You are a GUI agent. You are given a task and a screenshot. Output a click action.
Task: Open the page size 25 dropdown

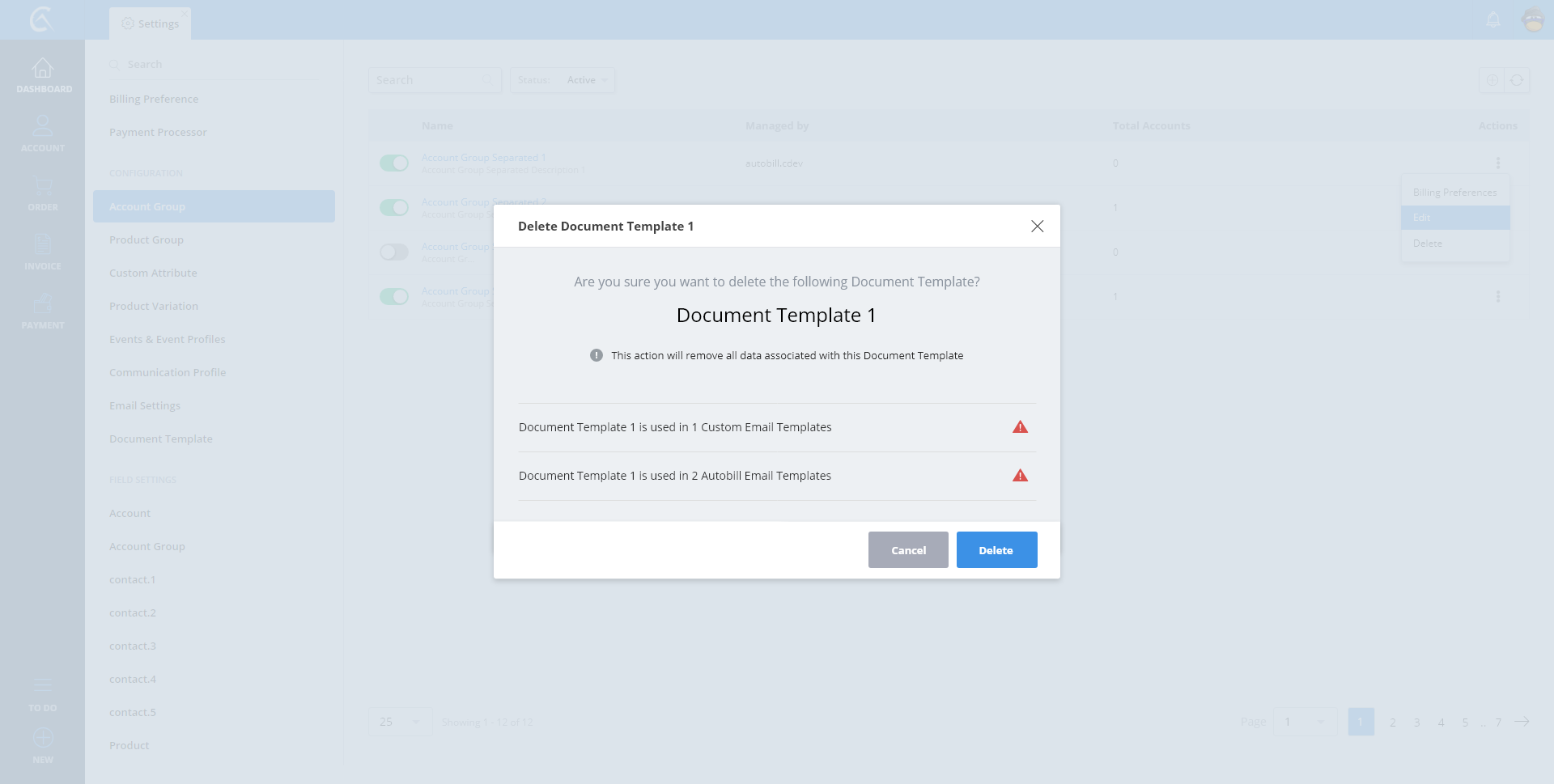pyautogui.click(x=400, y=722)
